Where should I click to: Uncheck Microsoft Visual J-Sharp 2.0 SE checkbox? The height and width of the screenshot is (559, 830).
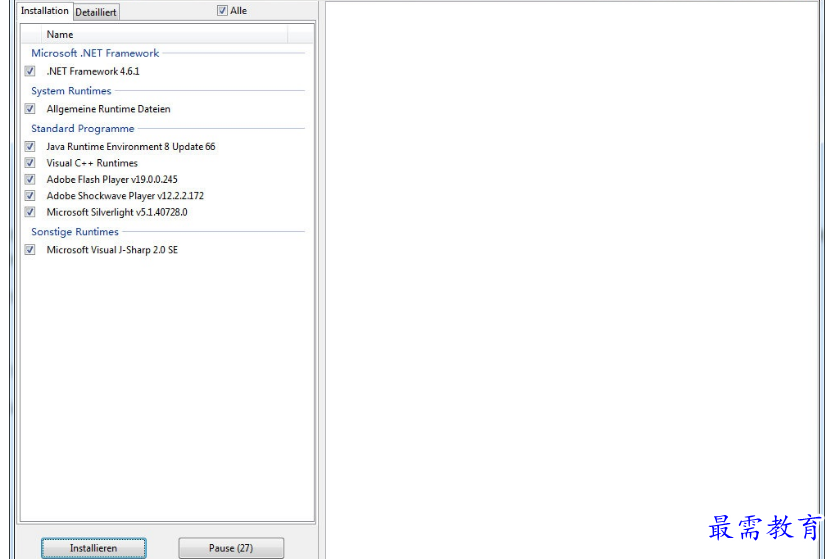coord(30,249)
